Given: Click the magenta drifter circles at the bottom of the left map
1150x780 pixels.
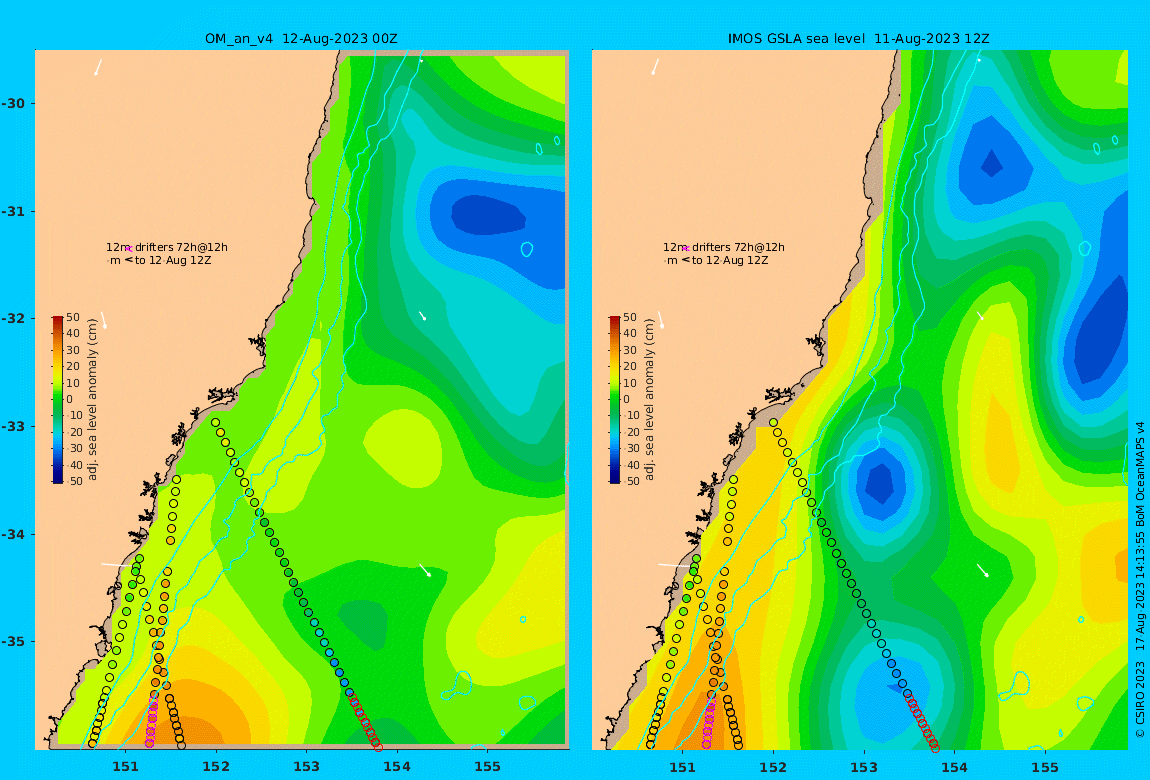Looking at the screenshot, I should click(152, 722).
